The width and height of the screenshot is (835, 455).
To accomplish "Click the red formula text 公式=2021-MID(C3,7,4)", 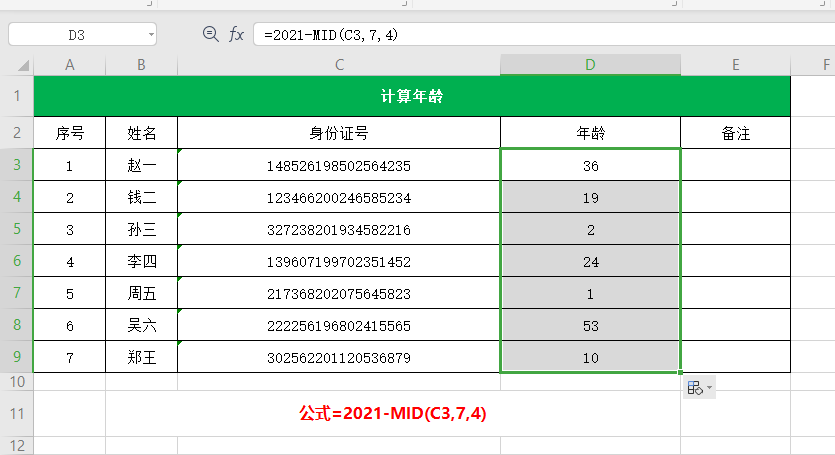I will click(x=392, y=413).
